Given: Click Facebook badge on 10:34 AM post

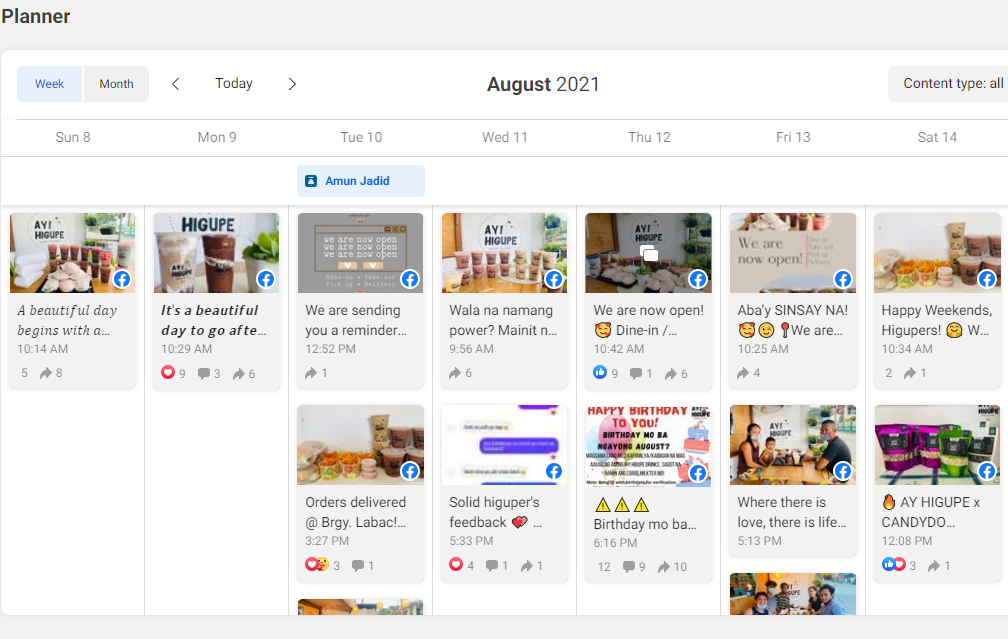Looking at the screenshot, I should [987, 279].
